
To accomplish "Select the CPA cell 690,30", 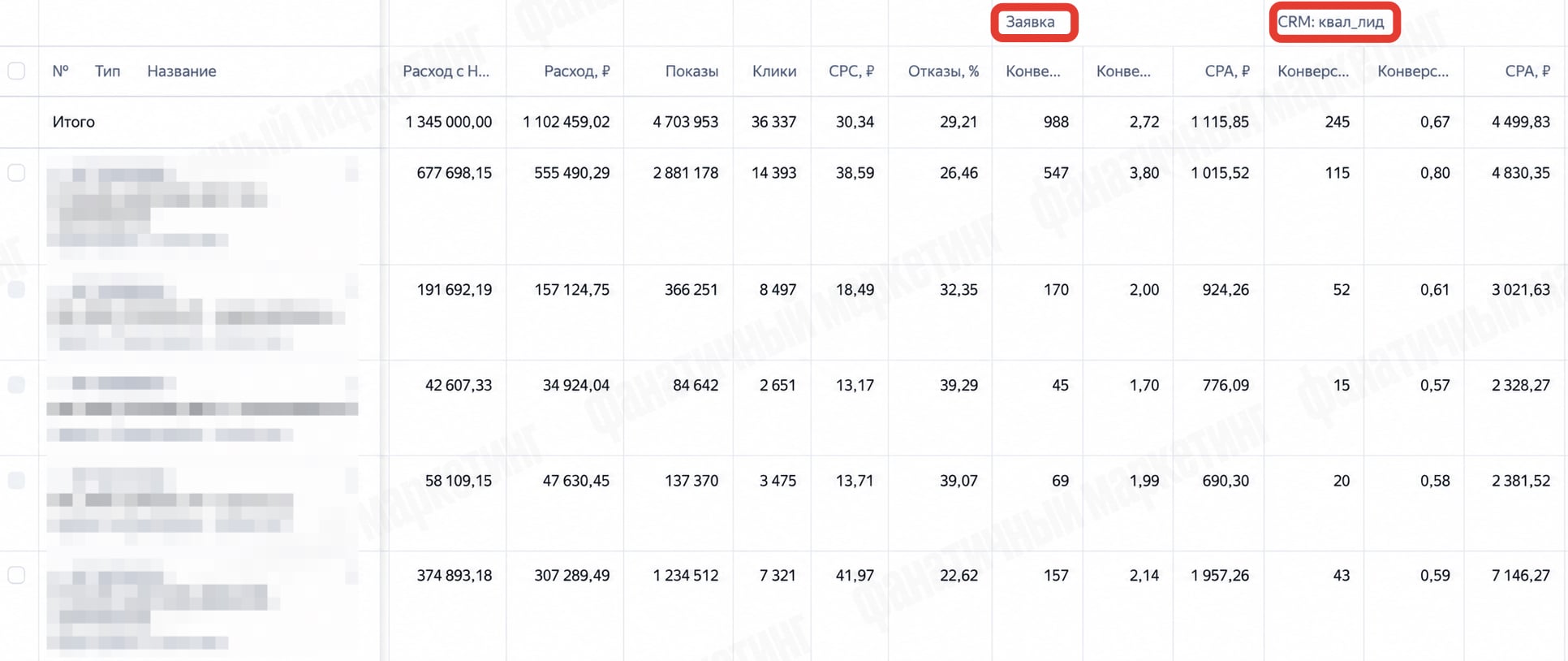I will click(x=1226, y=481).
